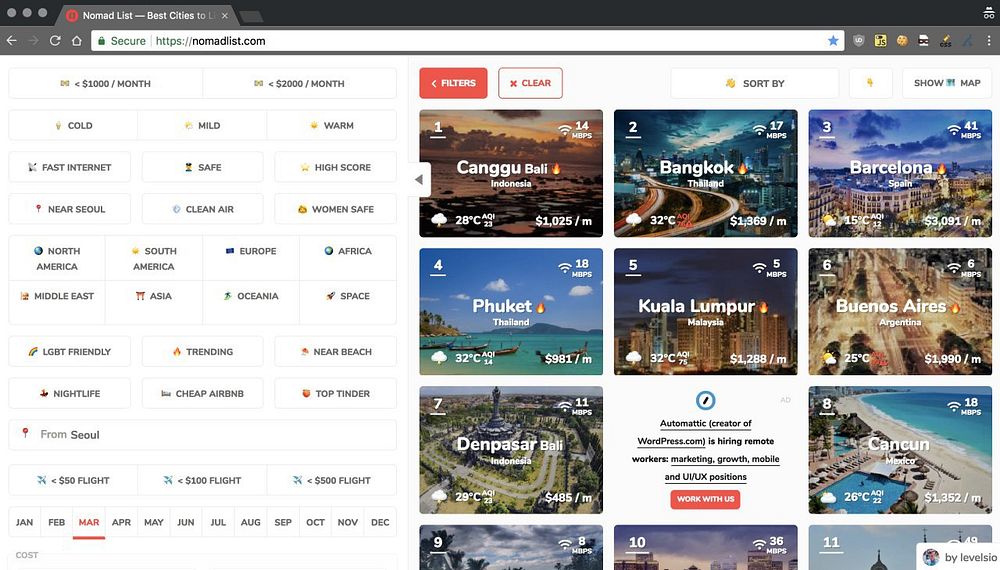
Task: Open the Automattic hiring ad link
Action: pyautogui.click(x=705, y=449)
